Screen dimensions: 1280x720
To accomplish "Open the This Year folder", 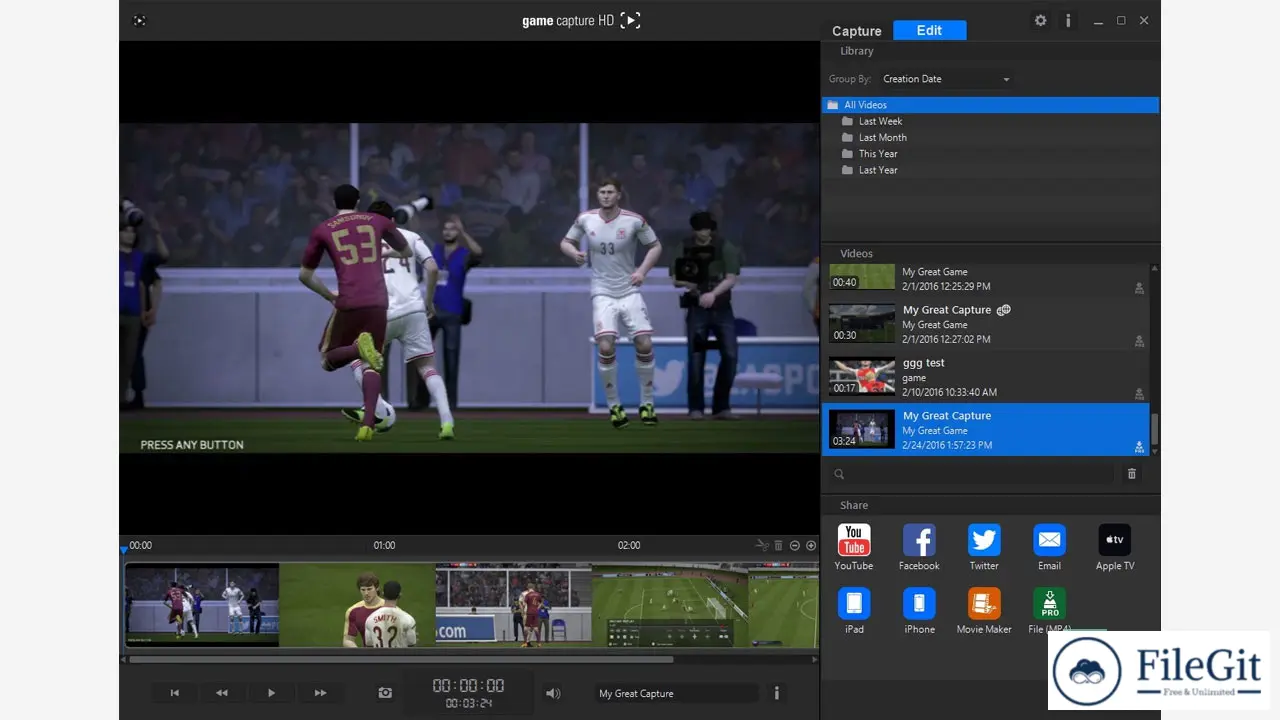I will pos(878,153).
